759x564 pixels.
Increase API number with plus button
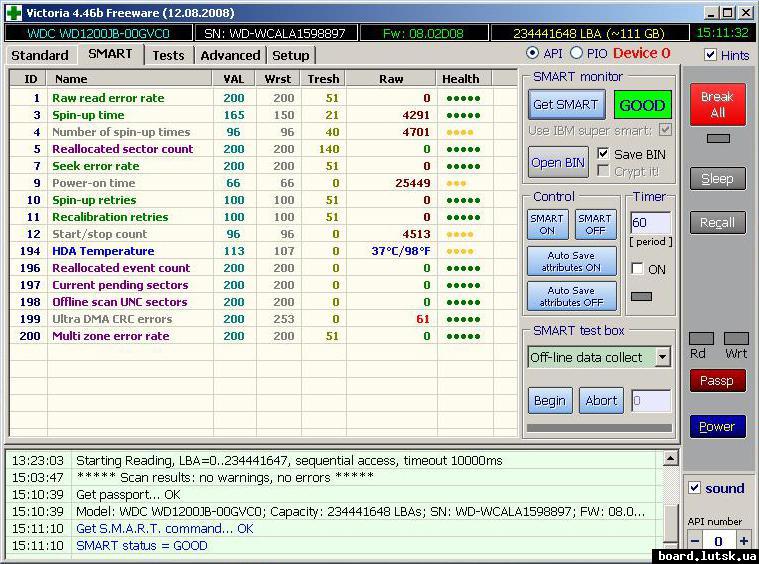pyautogui.click(x=743, y=541)
